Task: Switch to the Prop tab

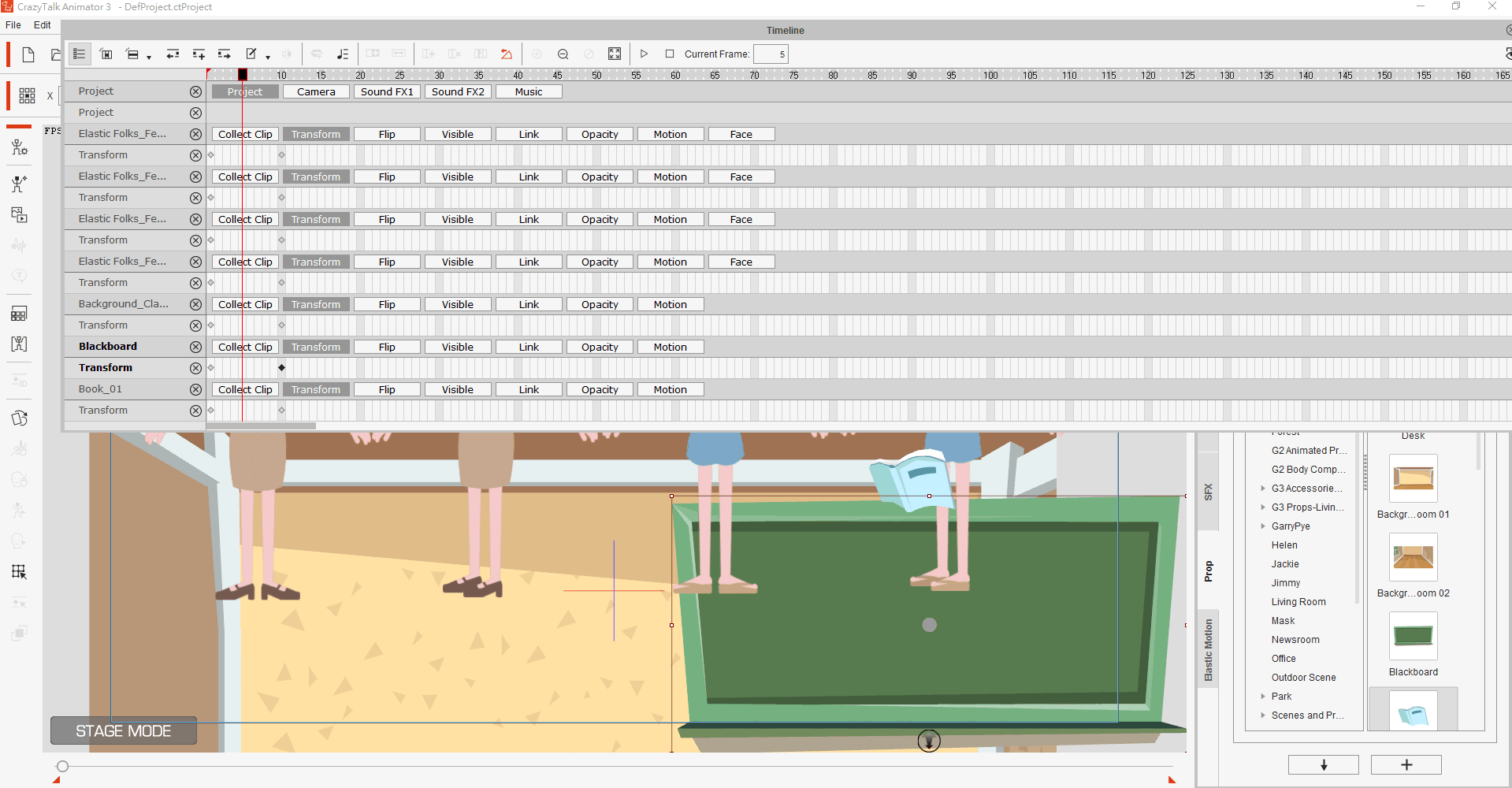Action: (x=1208, y=571)
